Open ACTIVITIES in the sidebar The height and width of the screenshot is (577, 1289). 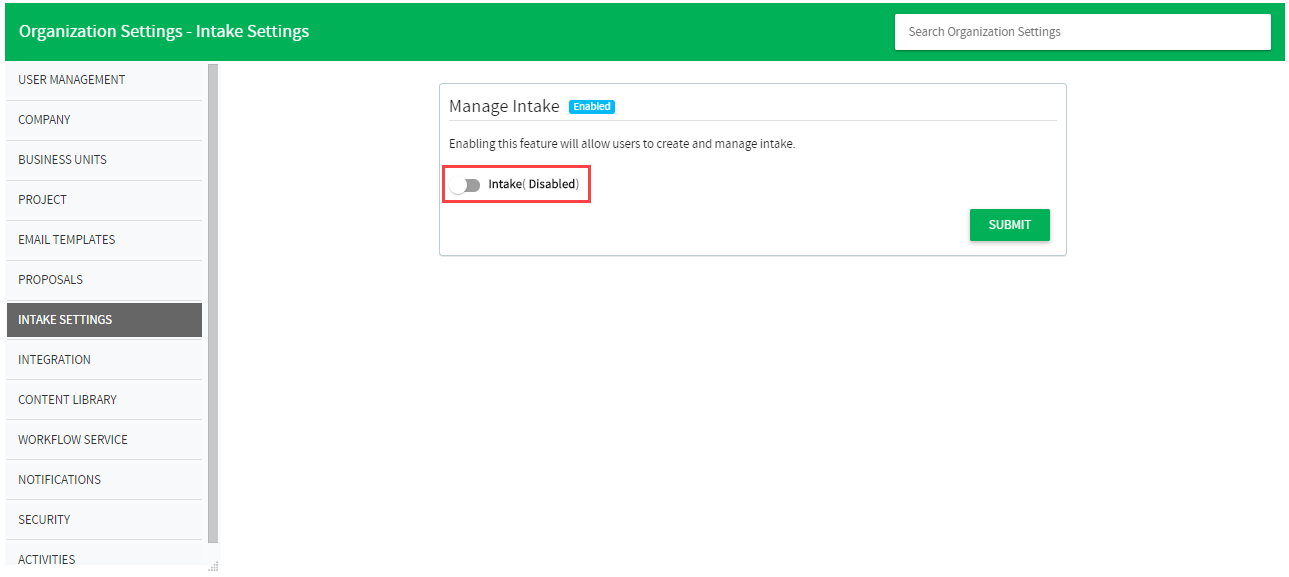[104, 557]
